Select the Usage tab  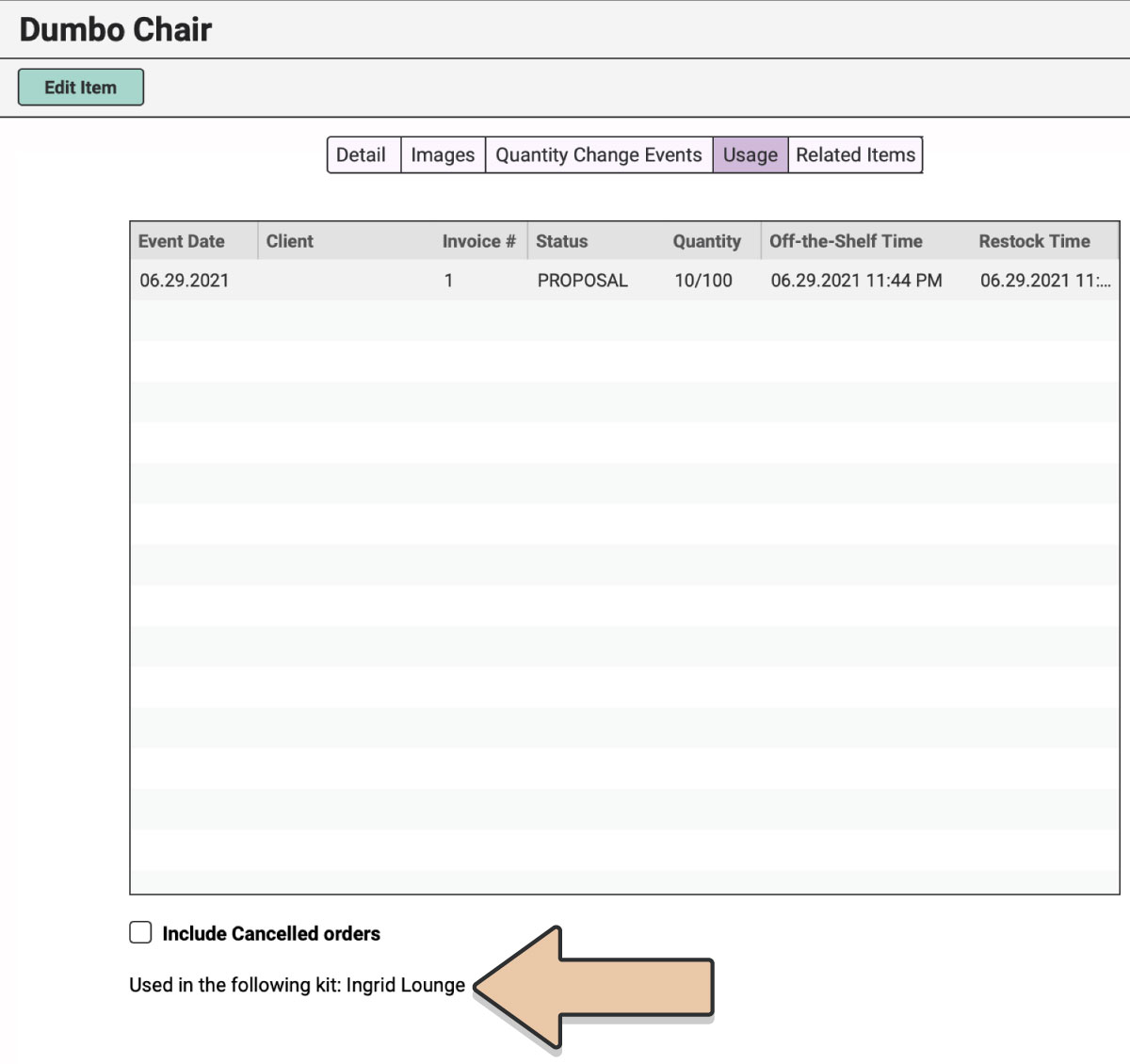[750, 155]
